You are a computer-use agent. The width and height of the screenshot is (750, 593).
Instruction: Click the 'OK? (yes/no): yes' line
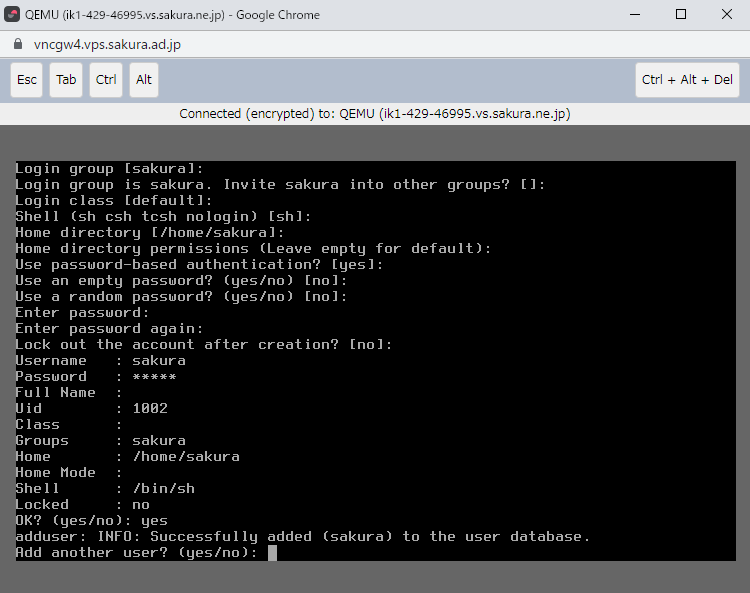[91, 521]
